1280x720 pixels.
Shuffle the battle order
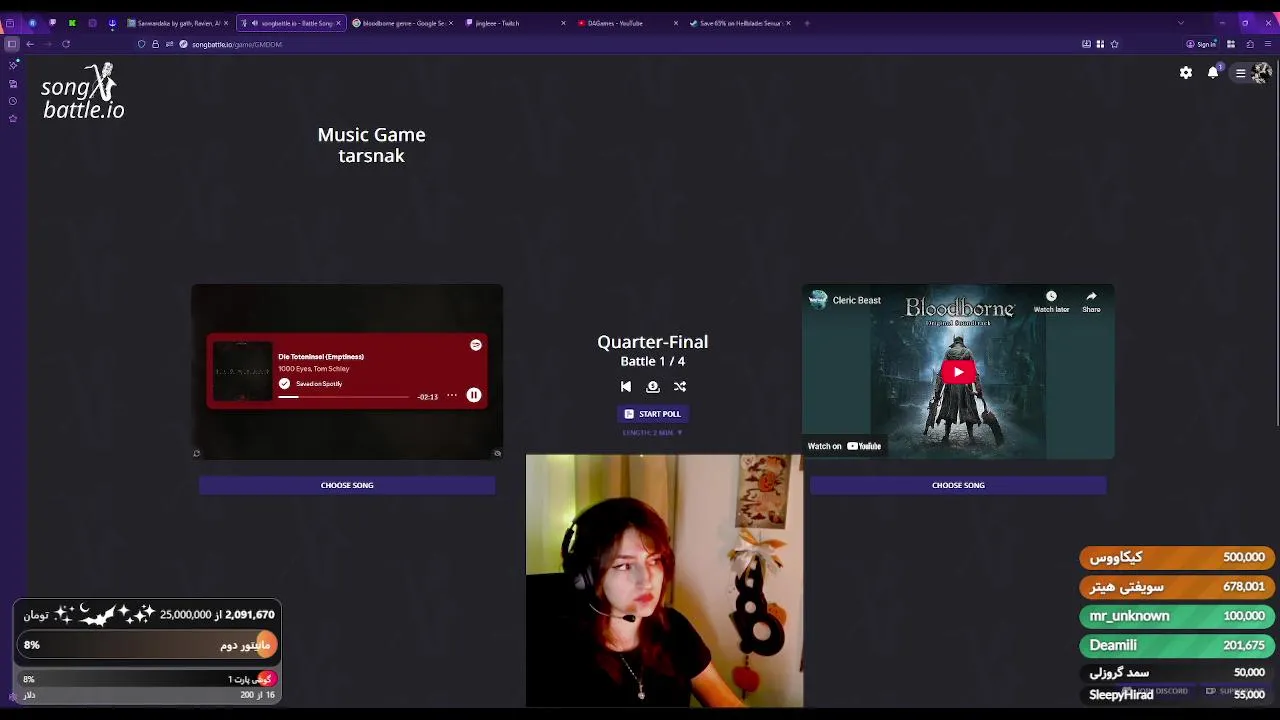coord(680,387)
